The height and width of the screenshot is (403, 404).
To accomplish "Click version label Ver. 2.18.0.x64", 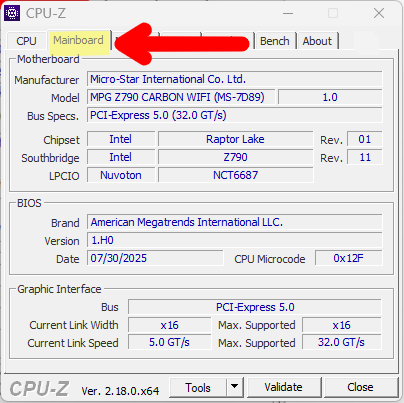I will 120,391.
